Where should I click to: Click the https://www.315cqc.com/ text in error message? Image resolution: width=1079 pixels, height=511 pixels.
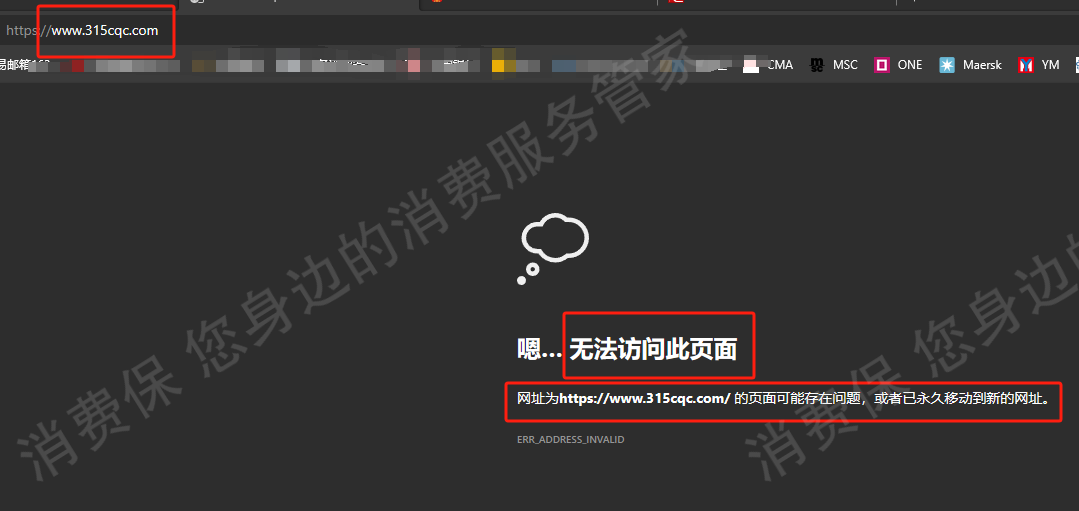pyautogui.click(x=645, y=398)
